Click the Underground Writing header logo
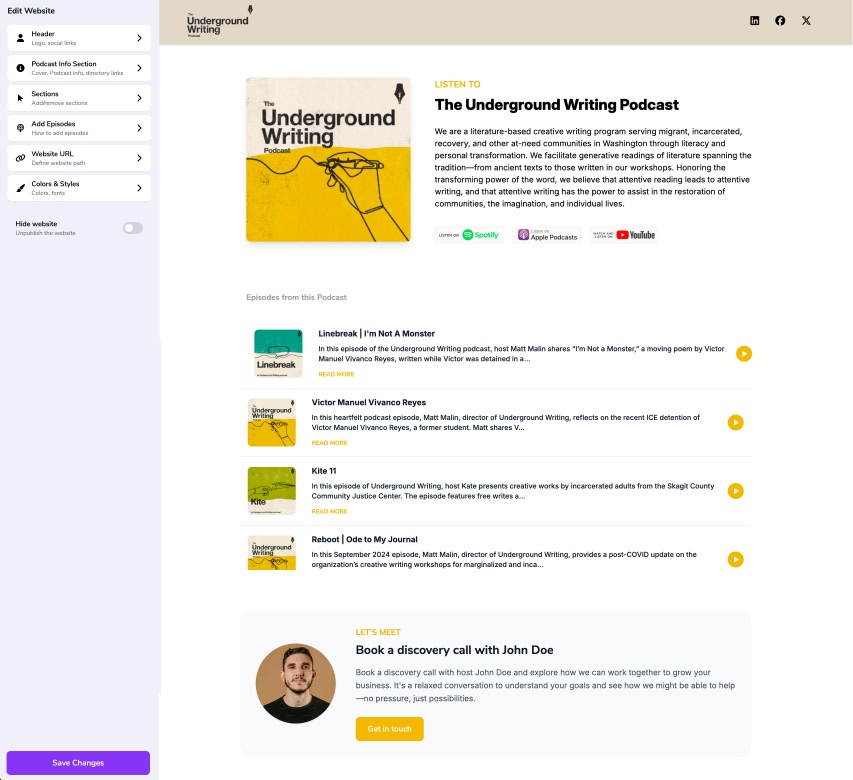This screenshot has width=853, height=780. [220, 21]
